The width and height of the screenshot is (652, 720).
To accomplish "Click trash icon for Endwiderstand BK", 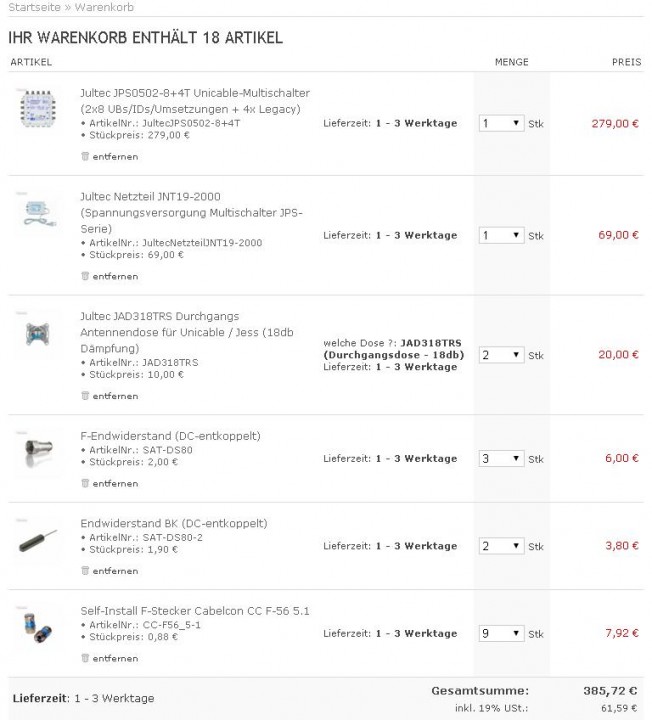I will coord(85,571).
